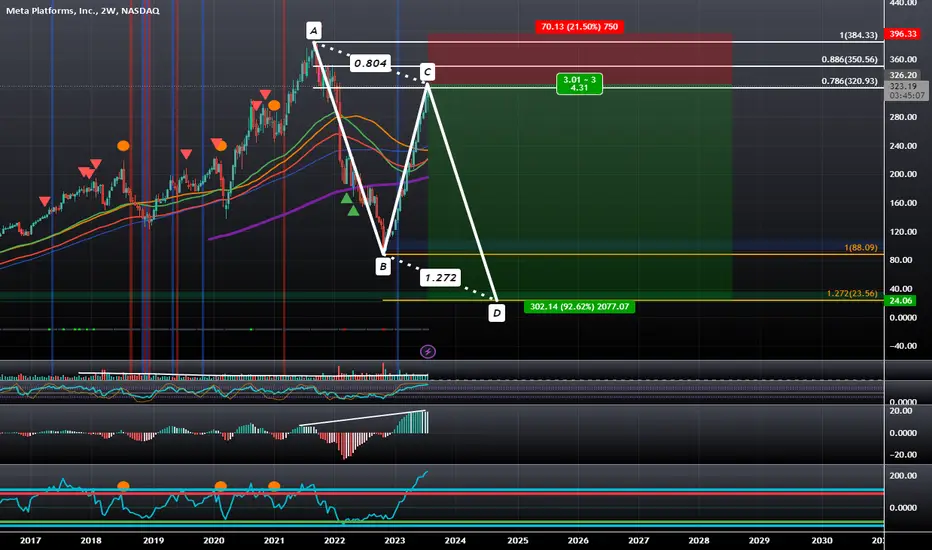Click the −20.00 value on the histogram pane axis
Screen dimensions: 932x550
[x=902, y=455]
